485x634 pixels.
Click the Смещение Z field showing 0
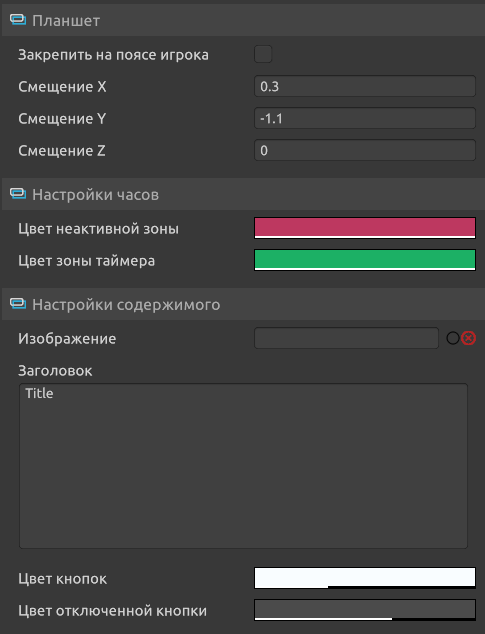click(365, 150)
